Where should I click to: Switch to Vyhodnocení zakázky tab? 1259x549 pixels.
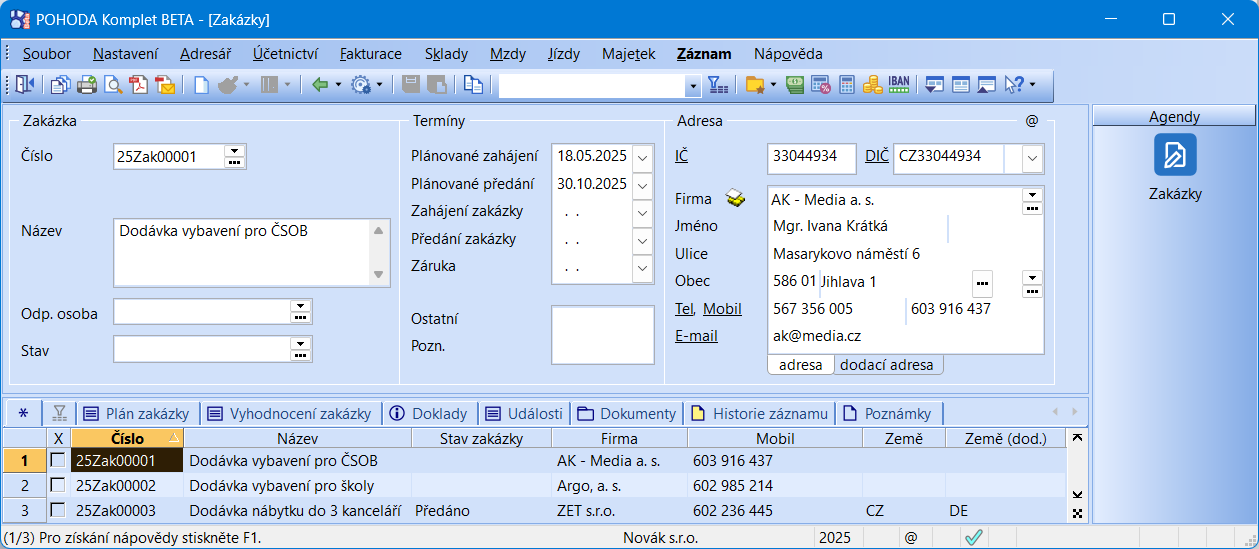289,413
